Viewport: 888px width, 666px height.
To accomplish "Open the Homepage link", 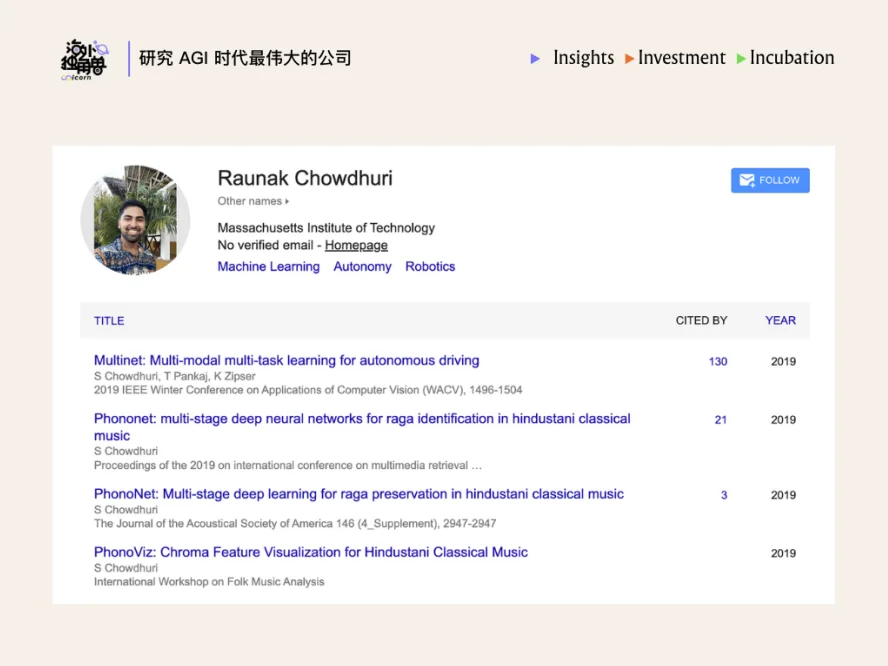I will (356, 245).
